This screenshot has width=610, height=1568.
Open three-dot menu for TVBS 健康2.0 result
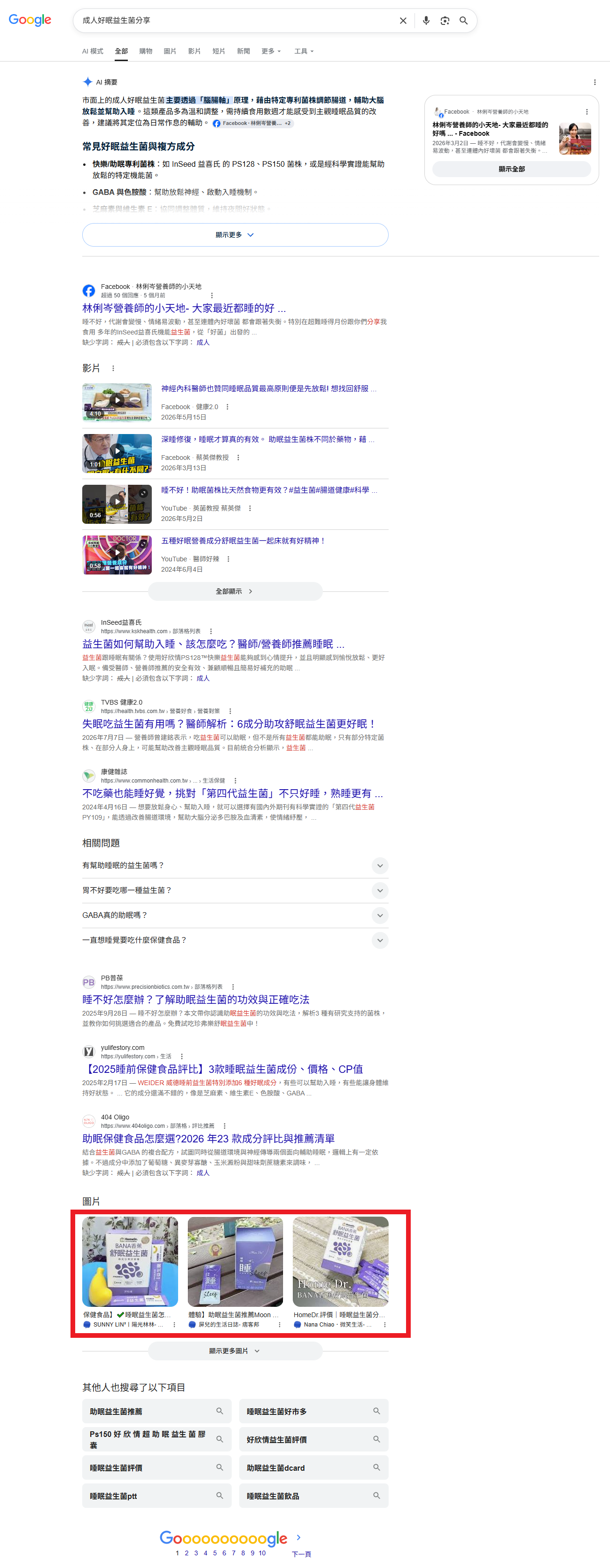click(230, 711)
